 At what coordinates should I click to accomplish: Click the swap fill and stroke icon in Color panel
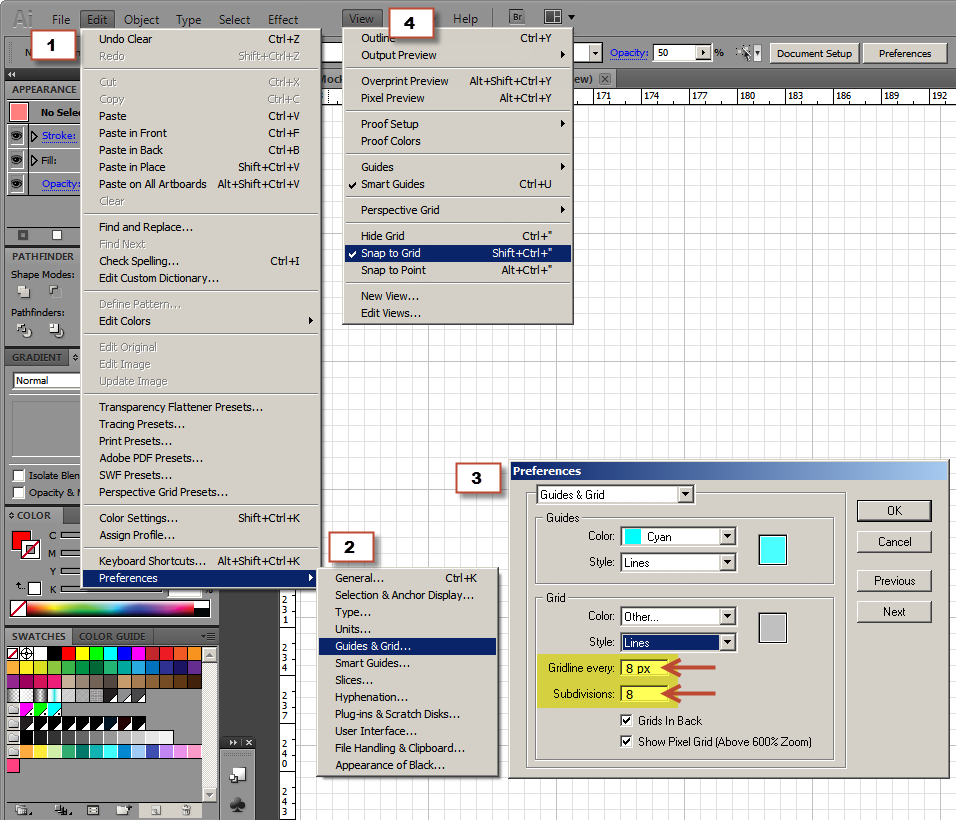21,586
